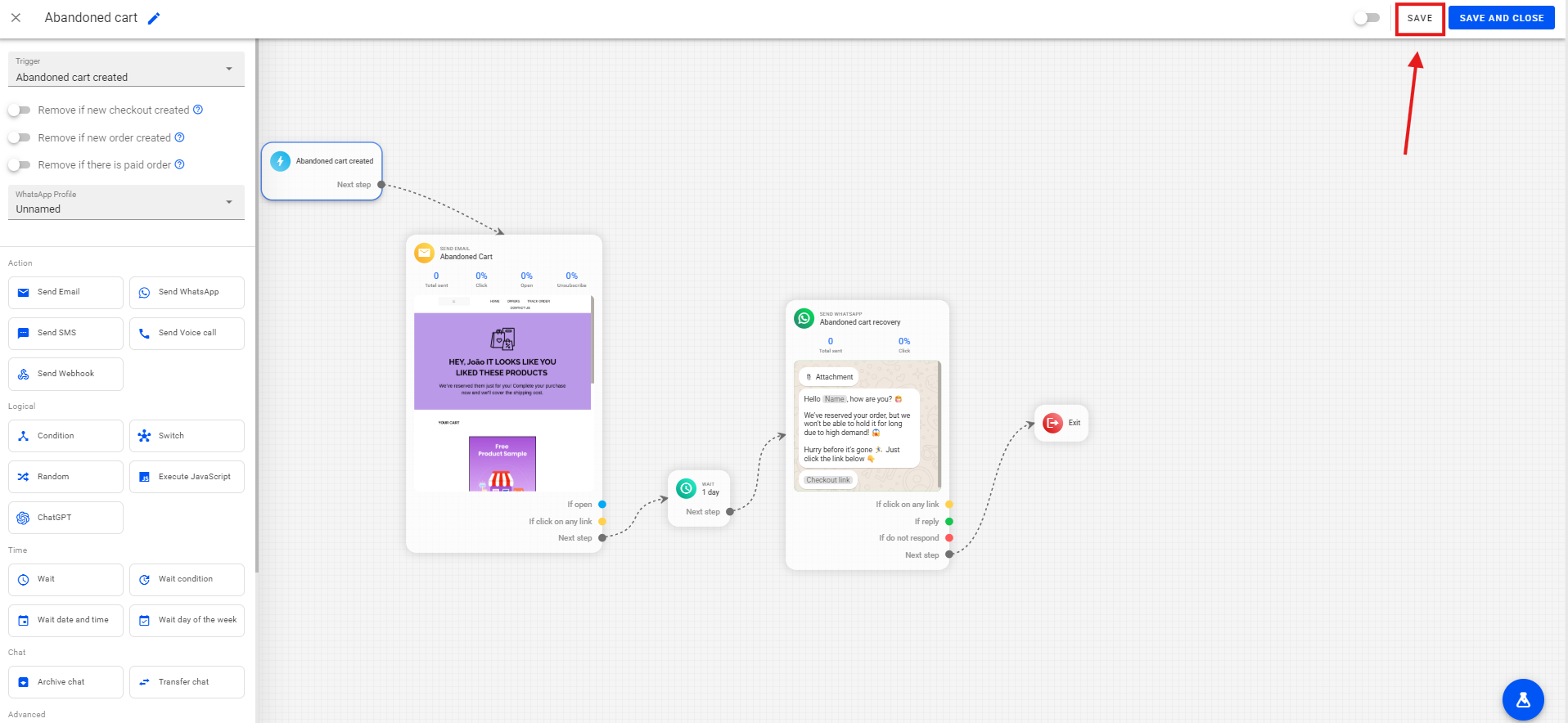The width and height of the screenshot is (1568, 723).
Task: Select the Send WhatsApp action icon
Action: (x=145, y=293)
